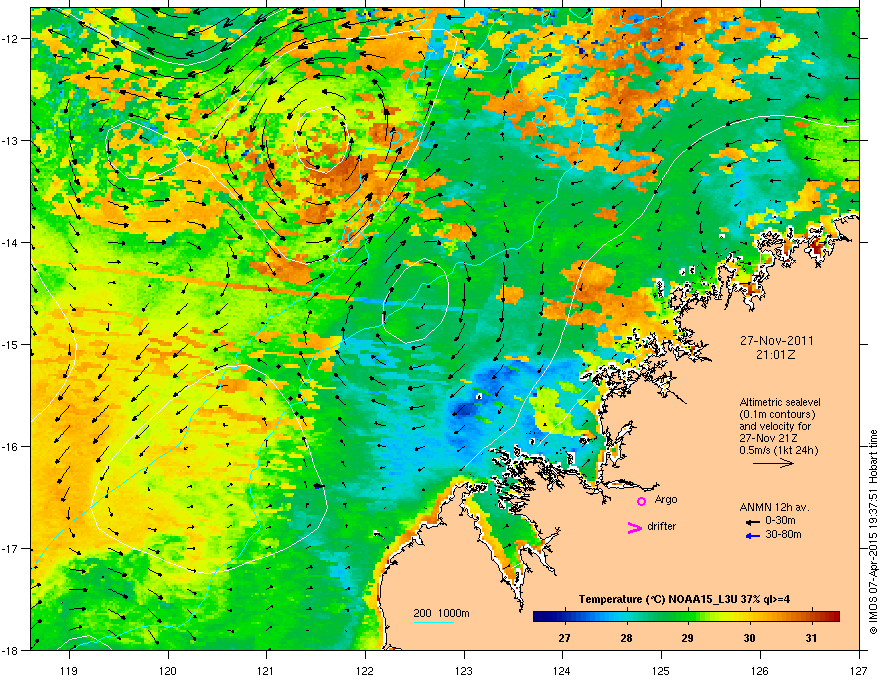This screenshot has height=680, width=880.
Task: Click the latitude axis label -18
Action: click(x=12, y=650)
